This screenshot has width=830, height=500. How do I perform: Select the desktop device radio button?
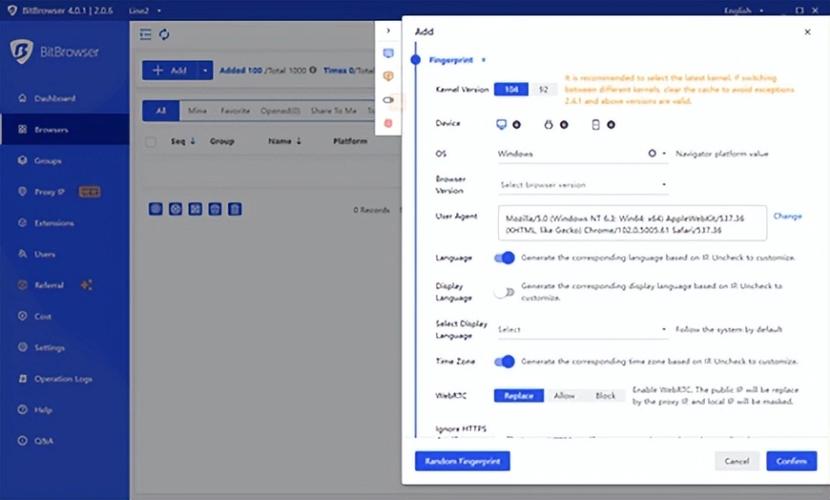(516, 125)
